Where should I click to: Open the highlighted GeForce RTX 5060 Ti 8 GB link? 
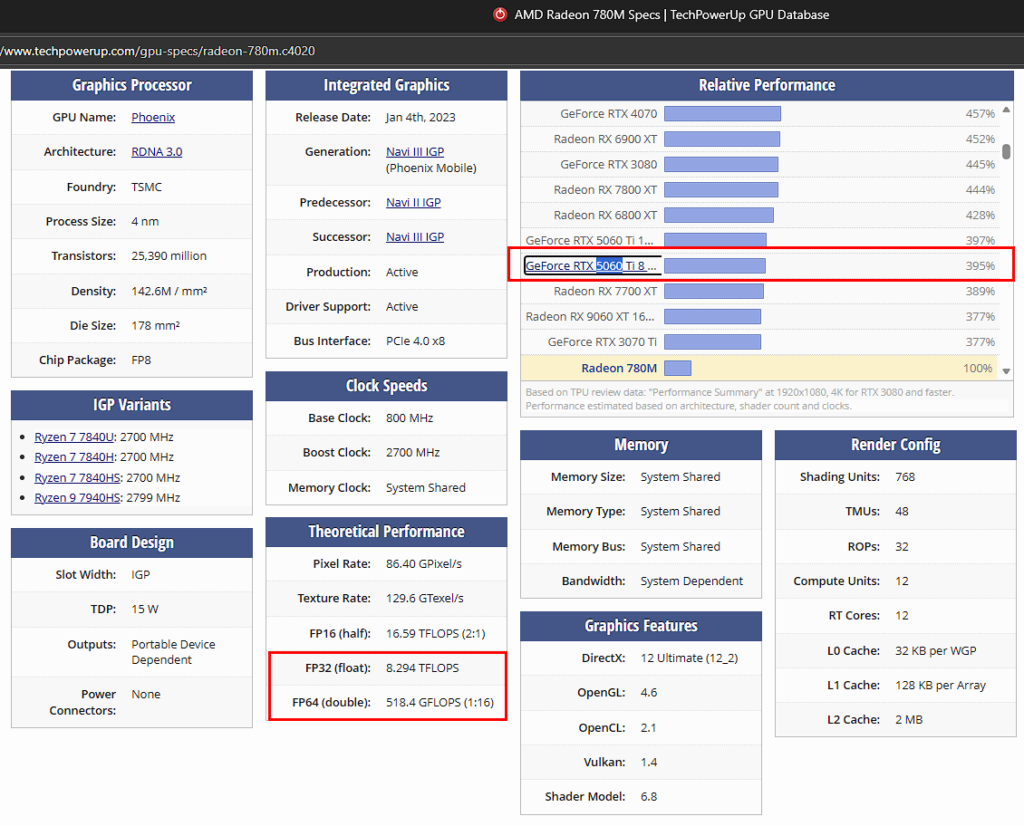[592, 266]
